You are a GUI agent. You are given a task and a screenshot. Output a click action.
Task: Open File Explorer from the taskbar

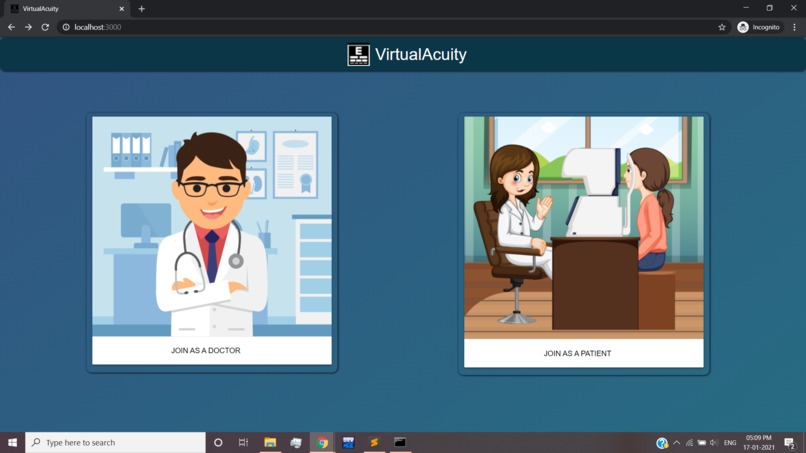click(x=270, y=443)
